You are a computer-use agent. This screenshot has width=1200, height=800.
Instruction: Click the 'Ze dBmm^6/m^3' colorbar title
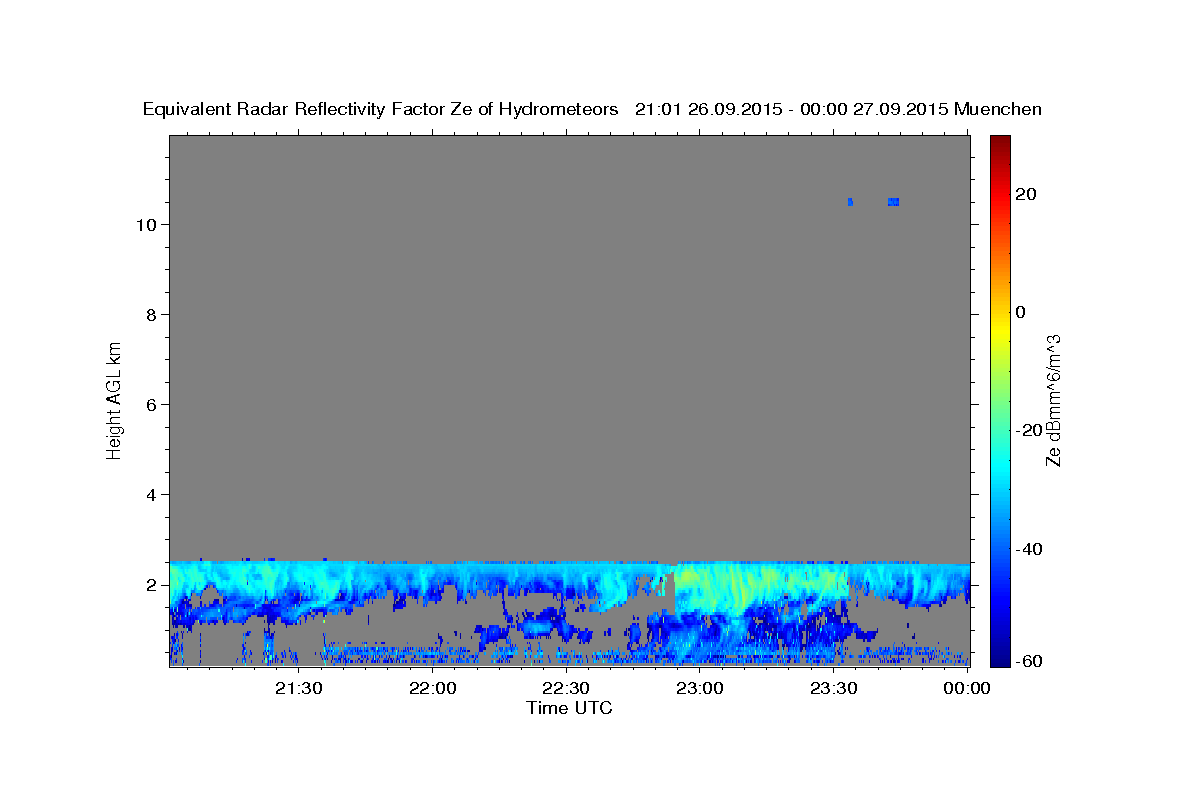(1053, 400)
